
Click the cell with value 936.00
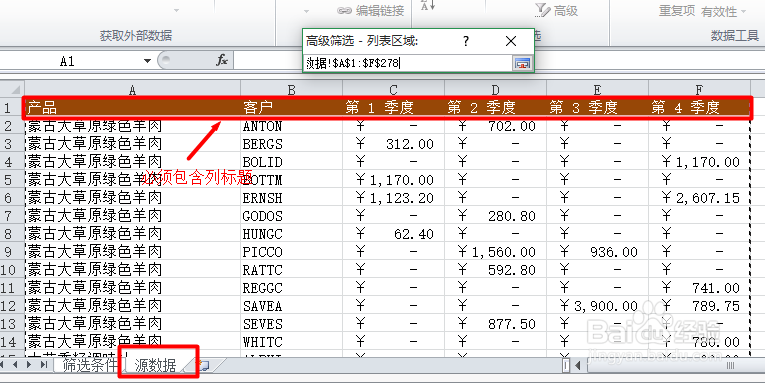click(x=597, y=252)
